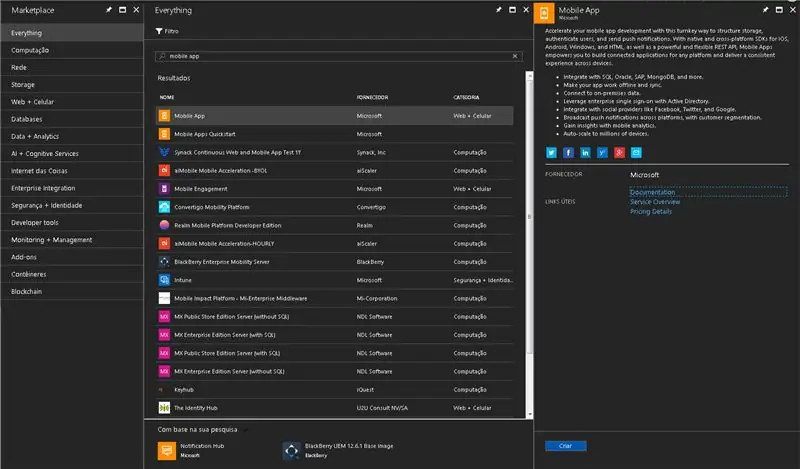Open AI + Cognitive Services category
The image size is (800, 469).
72,154
